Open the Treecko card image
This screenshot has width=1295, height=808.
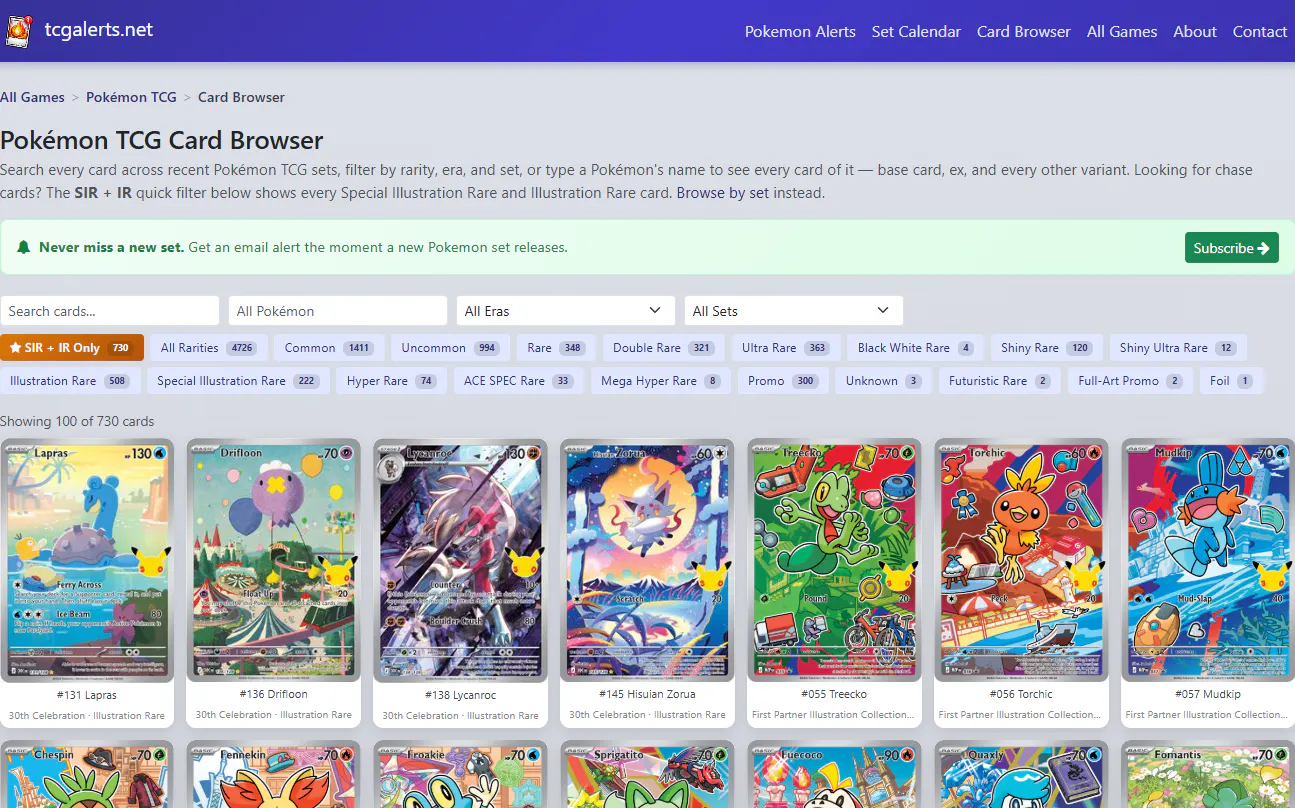[x=834, y=560]
